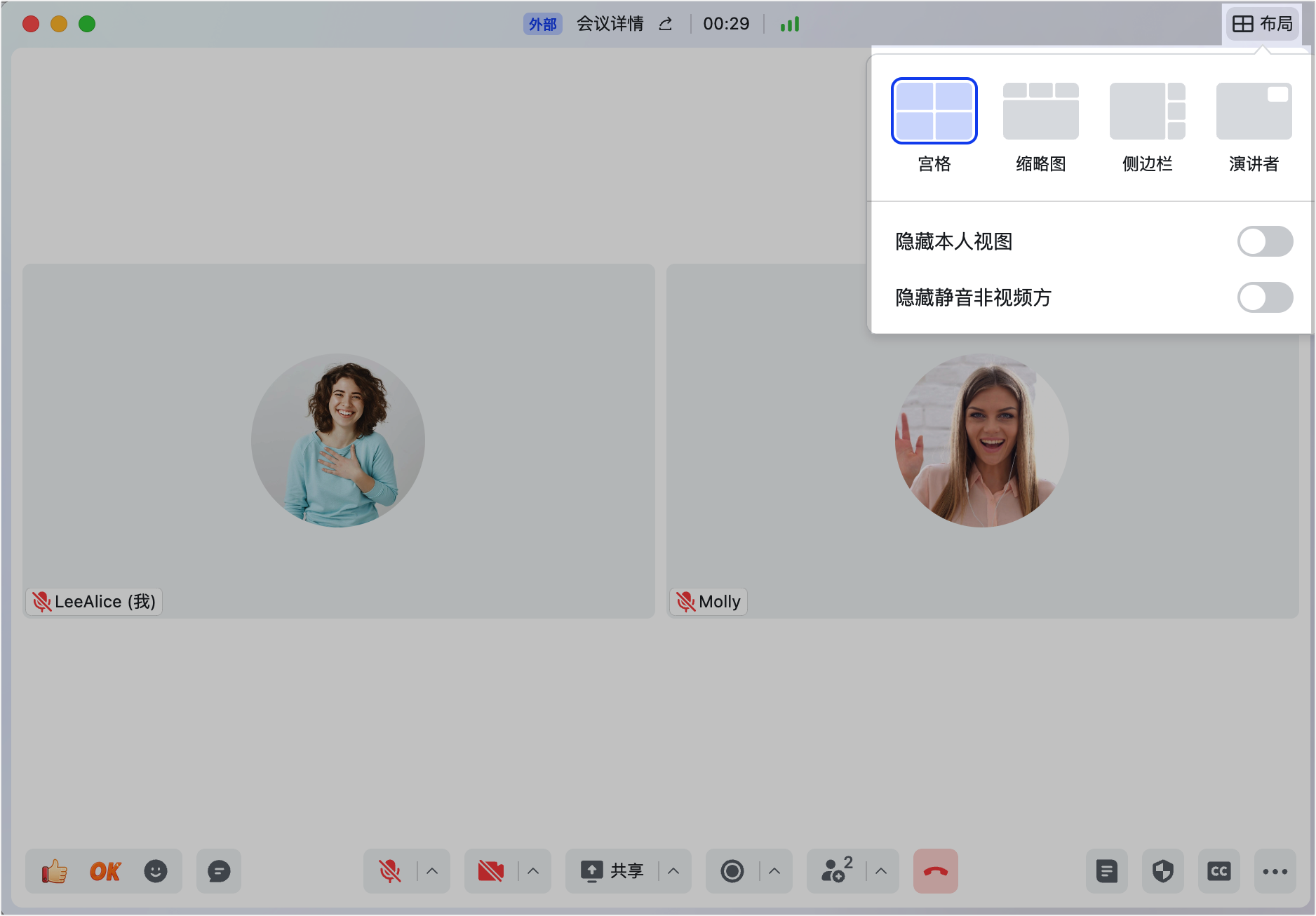1316x916 pixels.
Task: Open the share options chevron
Action: click(x=673, y=871)
